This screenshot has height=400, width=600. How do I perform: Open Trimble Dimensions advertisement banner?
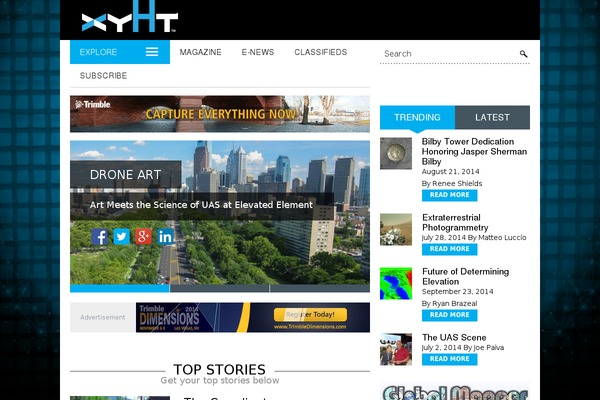click(x=253, y=317)
